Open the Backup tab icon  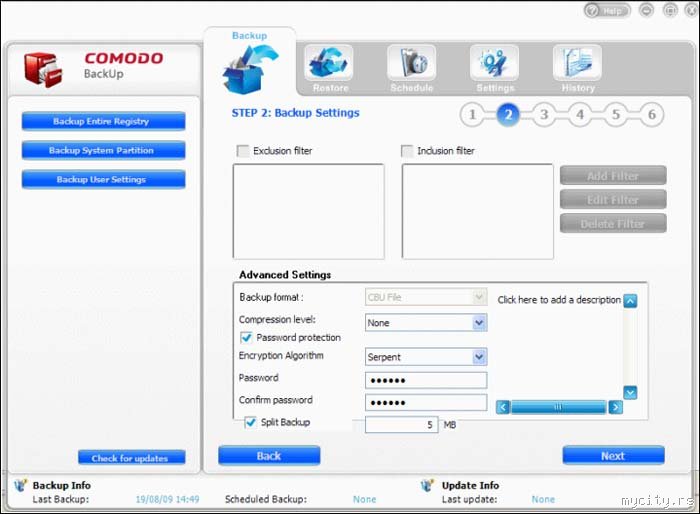[x=250, y=69]
